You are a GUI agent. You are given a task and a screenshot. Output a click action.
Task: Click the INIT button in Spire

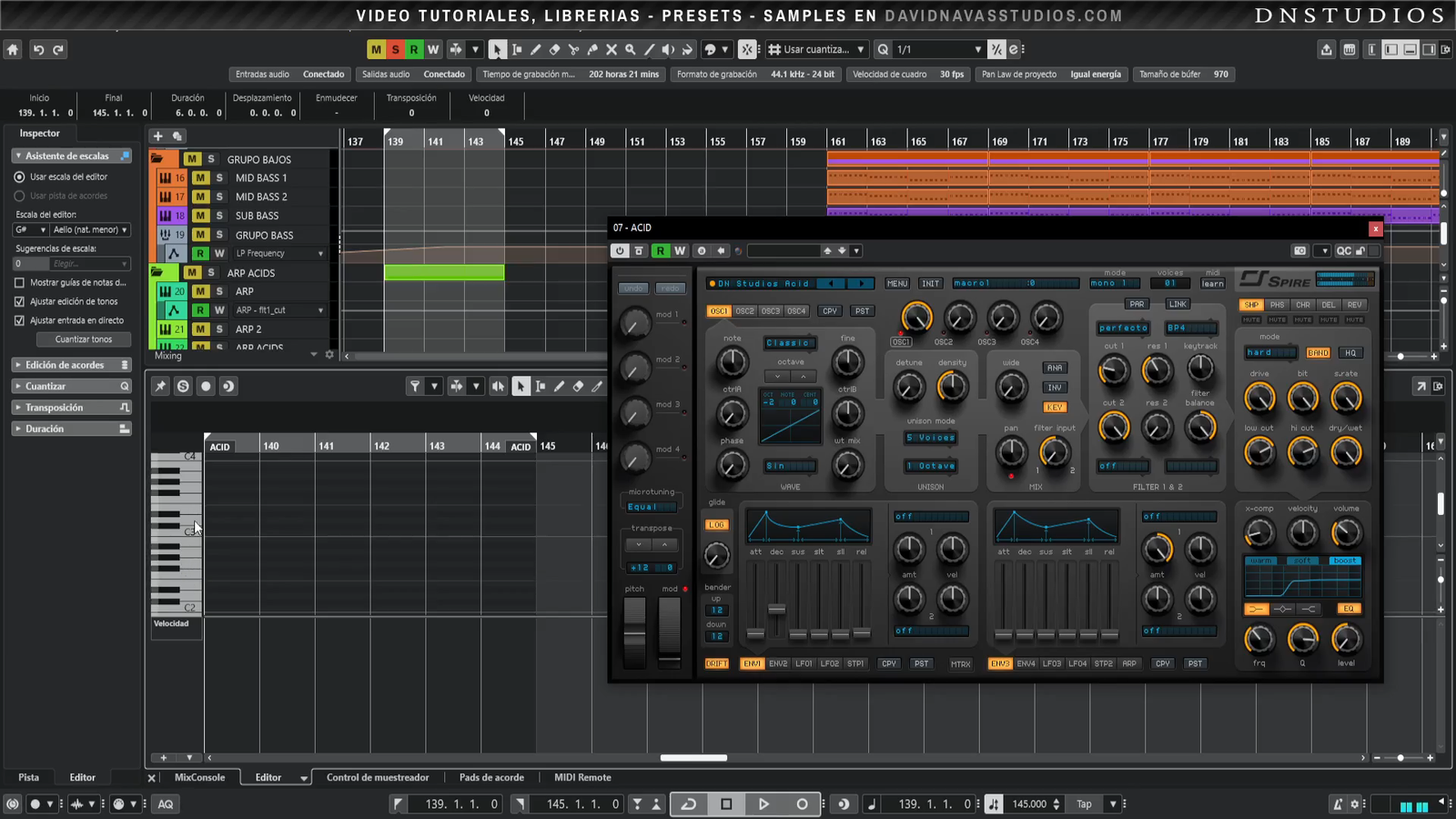[x=930, y=284]
